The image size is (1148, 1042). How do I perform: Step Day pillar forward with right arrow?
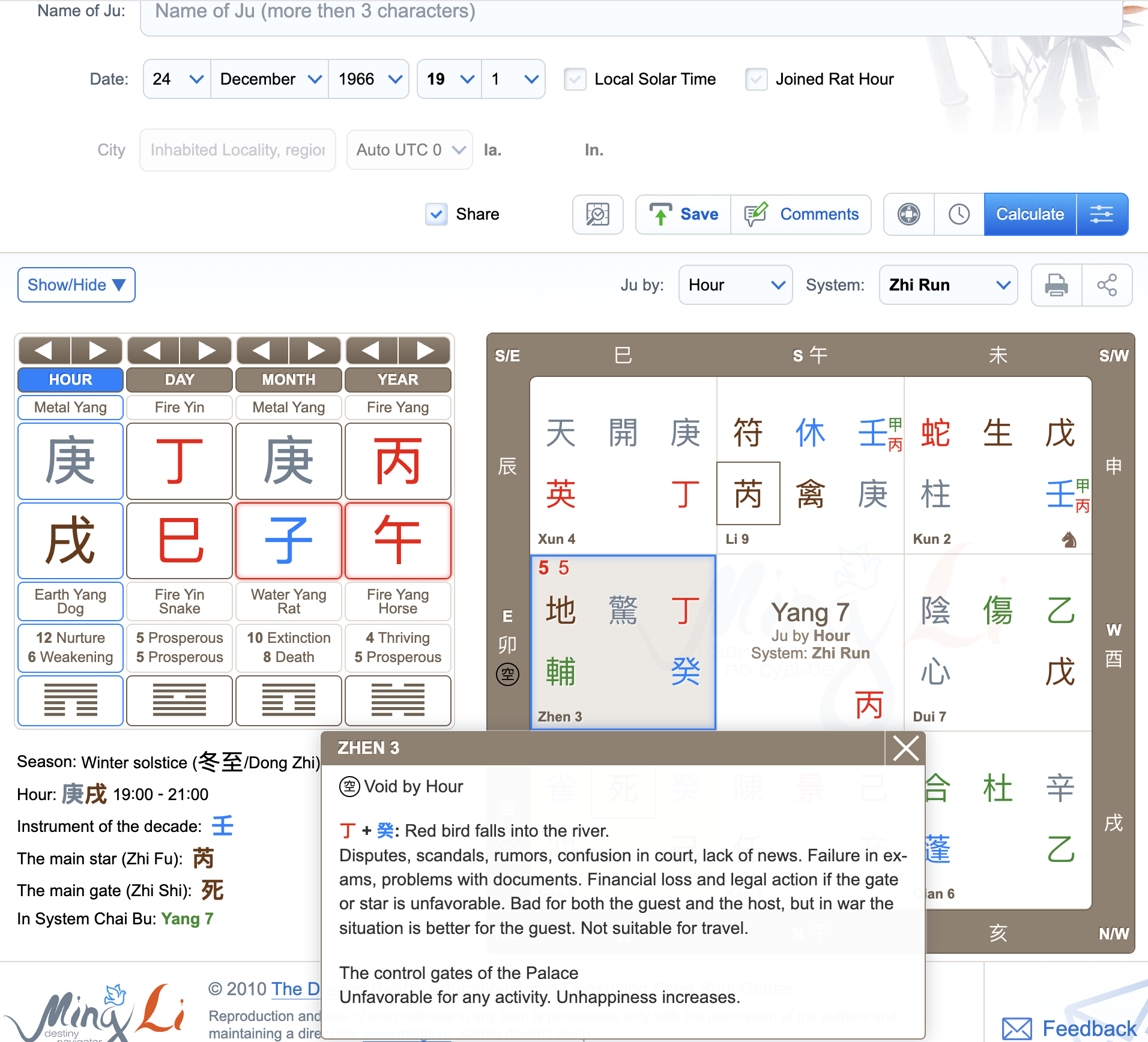point(206,351)
